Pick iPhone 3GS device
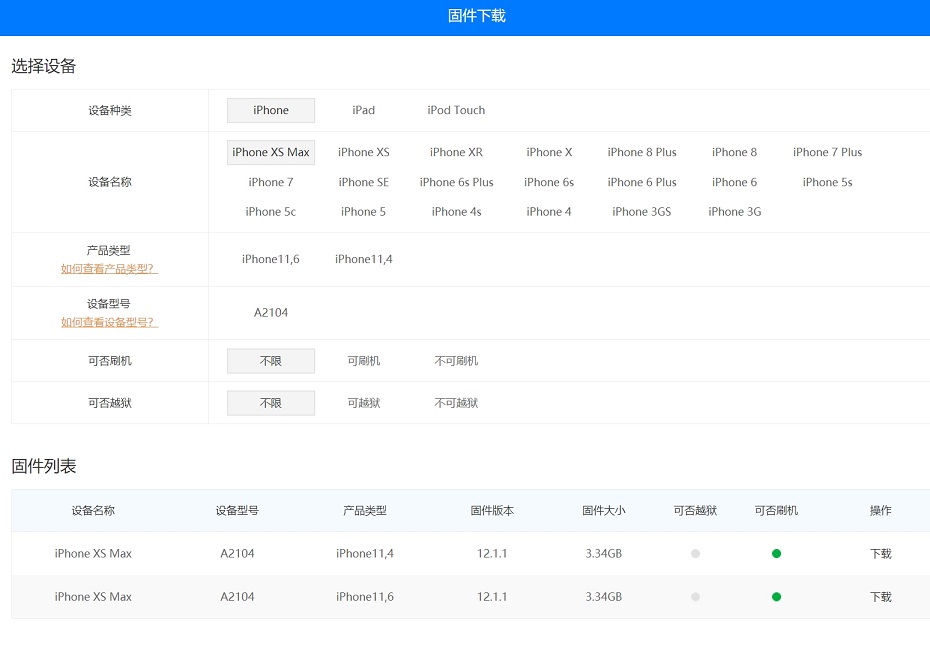 642,212
